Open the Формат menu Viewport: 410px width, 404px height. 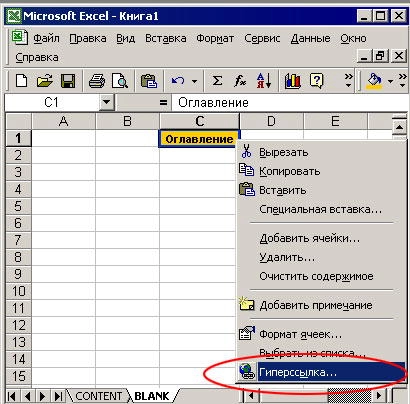[215, 39]
